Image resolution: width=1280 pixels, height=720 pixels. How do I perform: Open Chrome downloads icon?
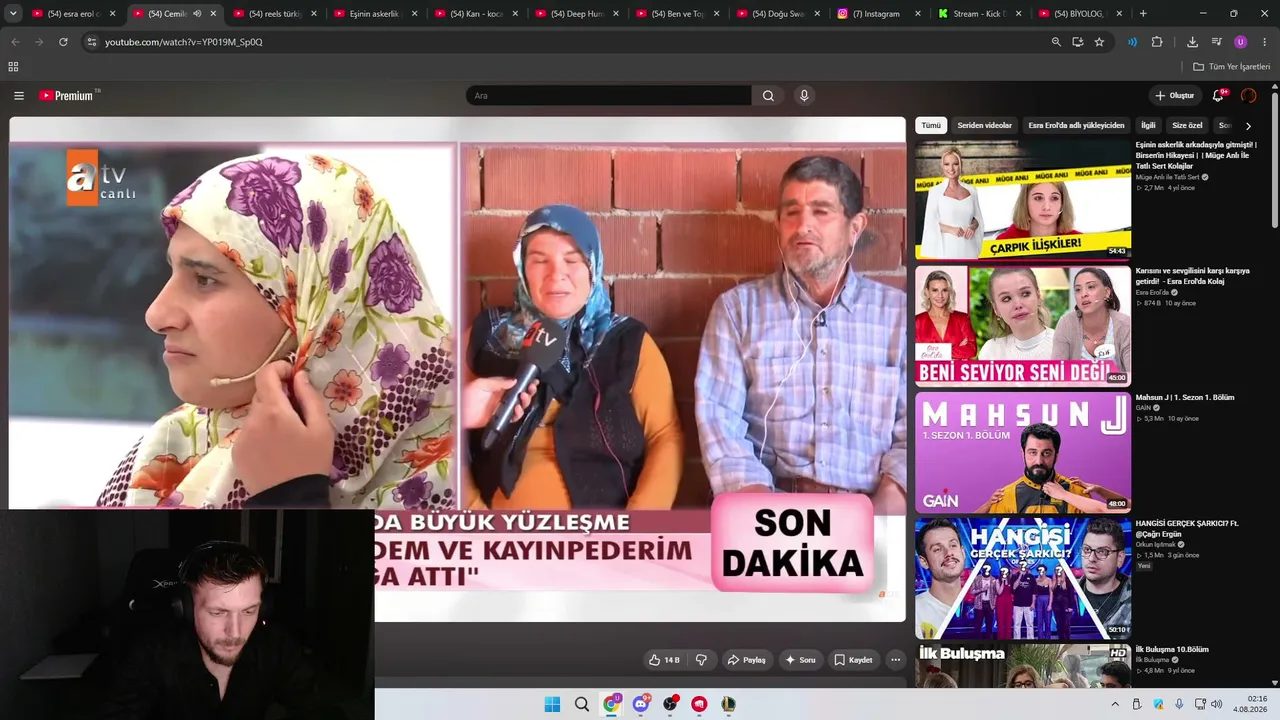click(x=1192, y=42)
